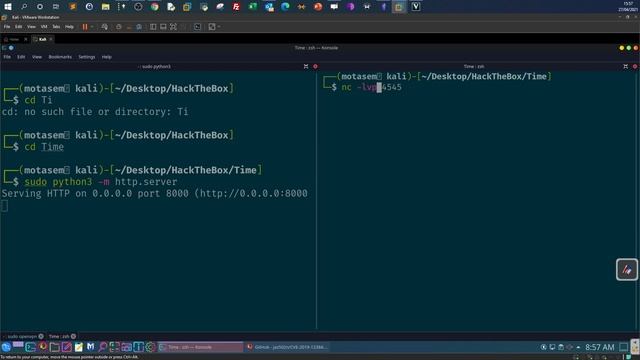Open the dropdown beside the VMware pause button
The image size is (640, 360).
[x=92, y=27]
